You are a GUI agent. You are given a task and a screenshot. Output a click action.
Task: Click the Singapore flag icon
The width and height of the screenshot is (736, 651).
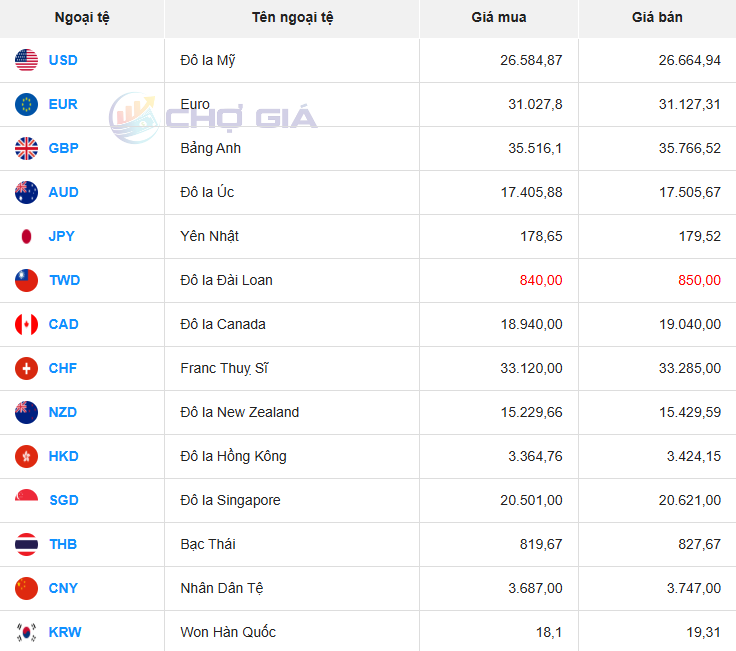coord(27,500)
